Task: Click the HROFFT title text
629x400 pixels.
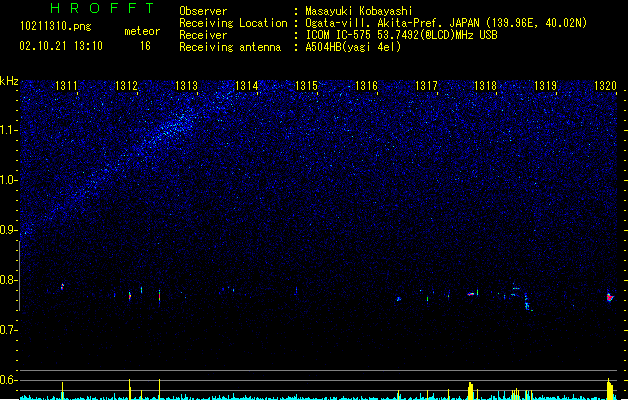Action: tap(102, 8)
